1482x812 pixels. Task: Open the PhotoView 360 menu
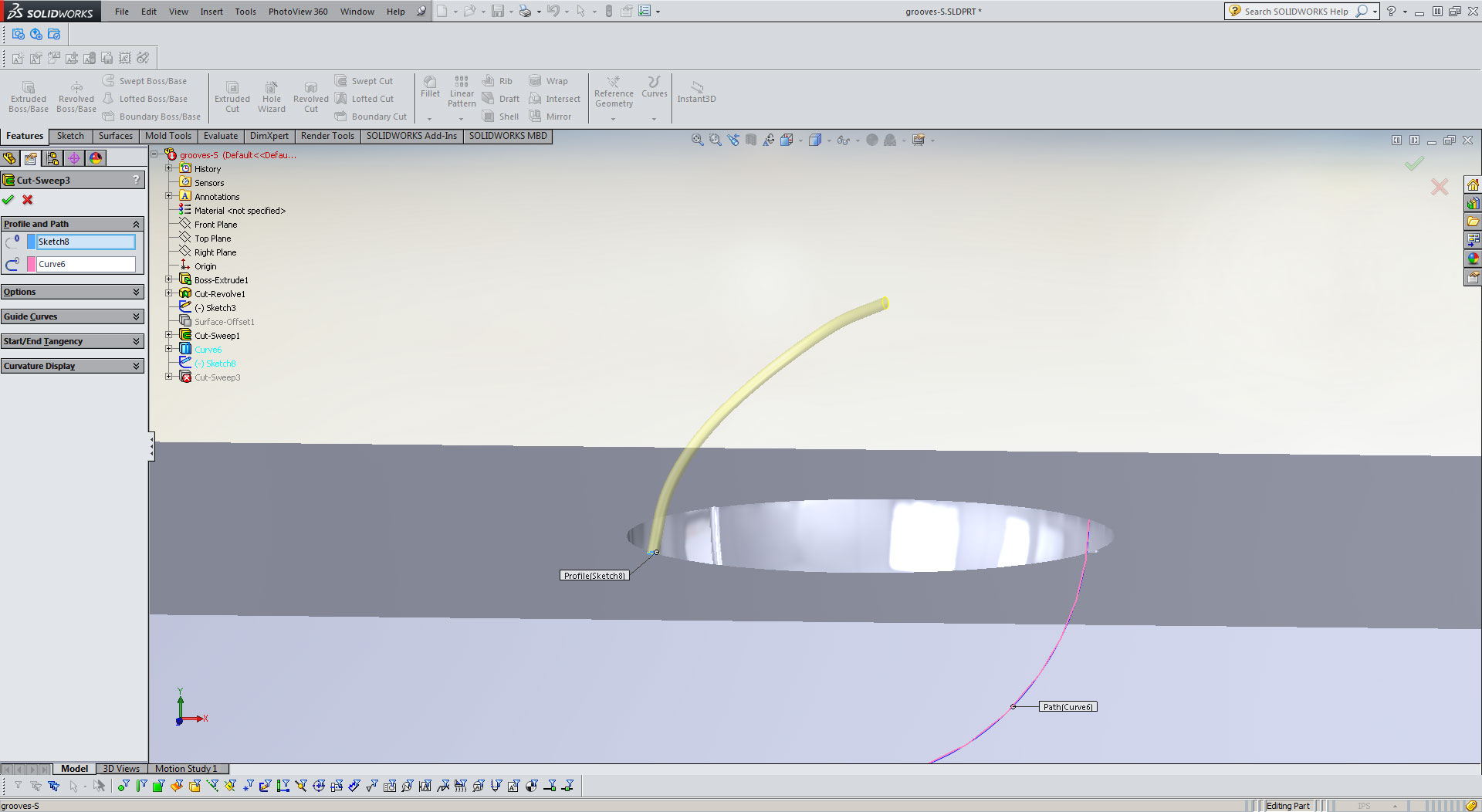[298, 11]
